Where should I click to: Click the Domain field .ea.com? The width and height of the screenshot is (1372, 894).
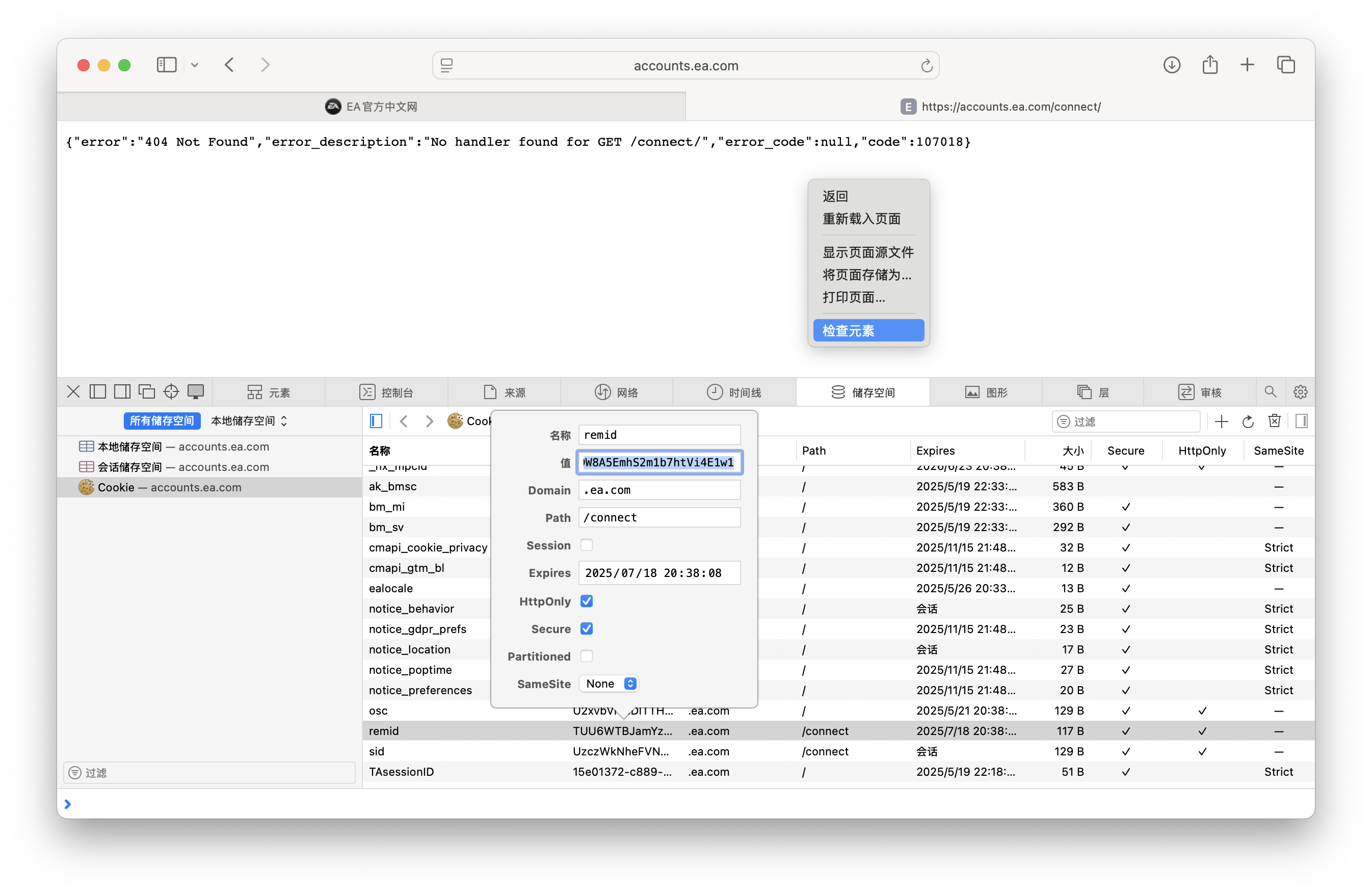pos(659,490)
